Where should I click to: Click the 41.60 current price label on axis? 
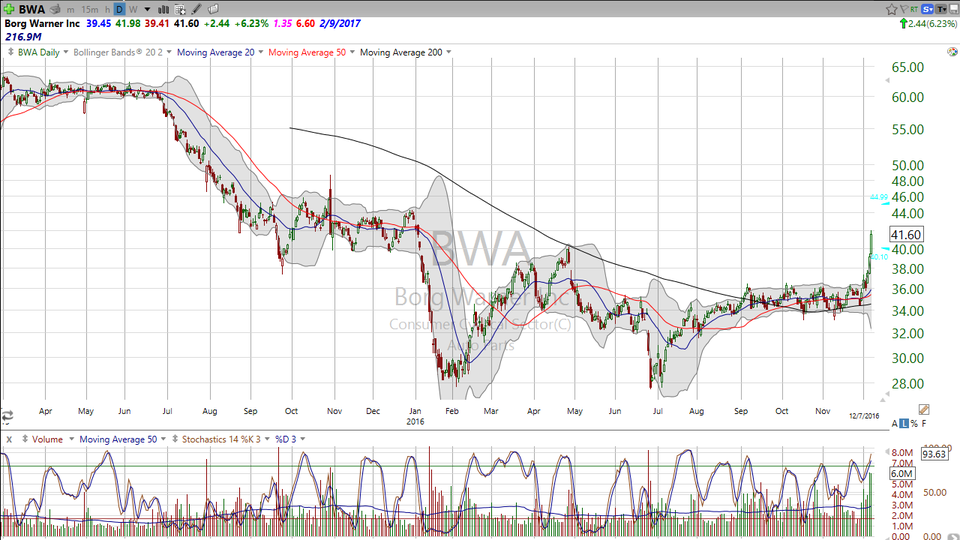[x=906, y=235]
